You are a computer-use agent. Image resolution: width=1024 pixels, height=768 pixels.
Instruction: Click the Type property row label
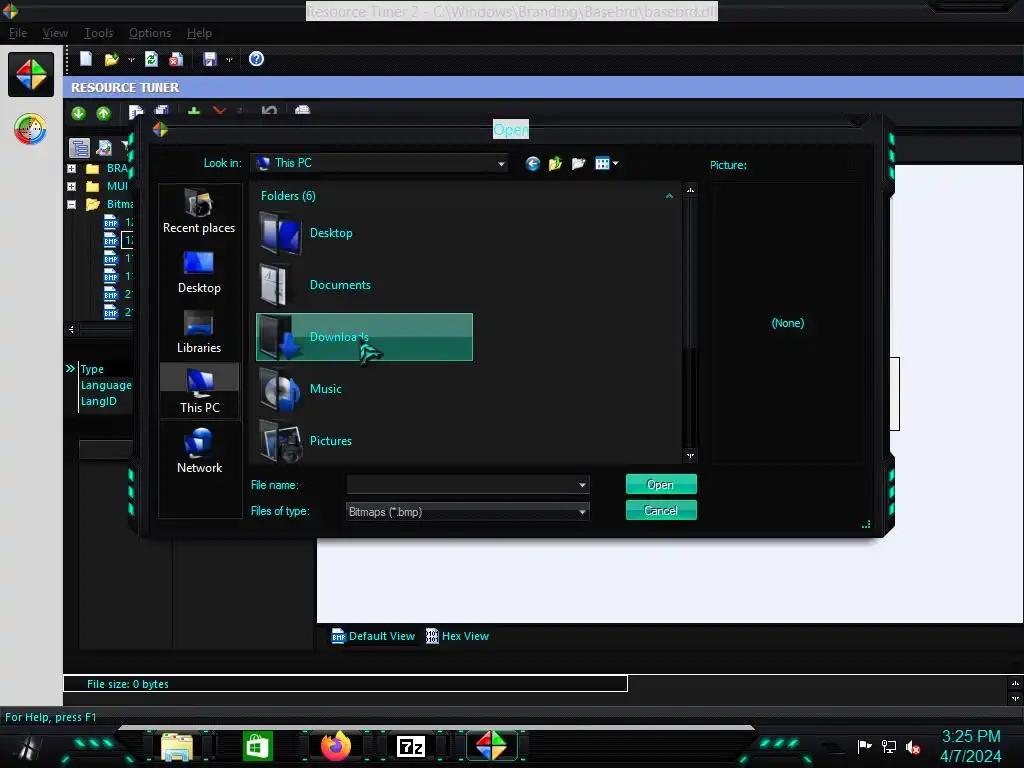pyautogui.click(x=92, y=369)
